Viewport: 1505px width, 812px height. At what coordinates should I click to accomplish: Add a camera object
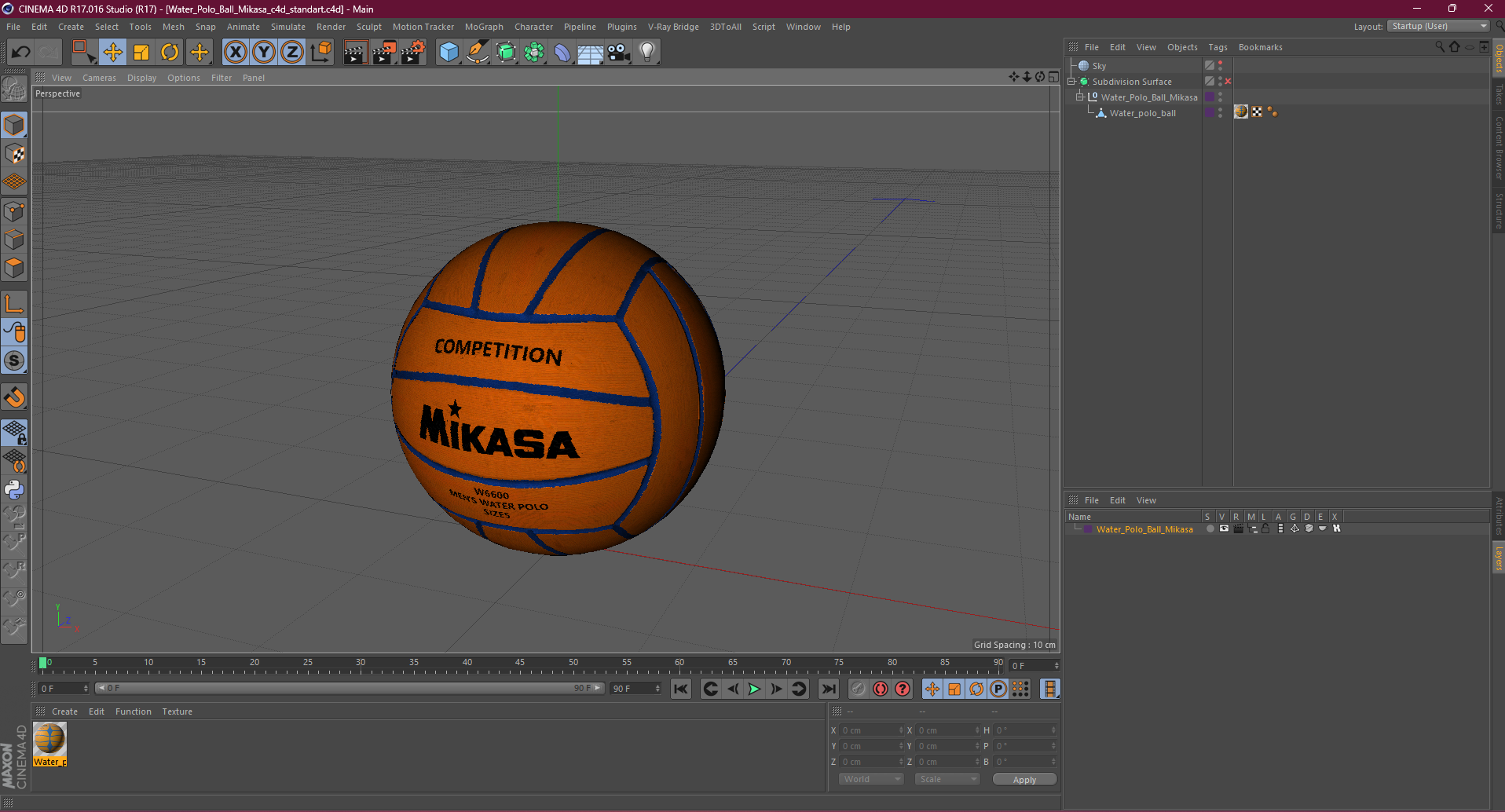point(619,53)
